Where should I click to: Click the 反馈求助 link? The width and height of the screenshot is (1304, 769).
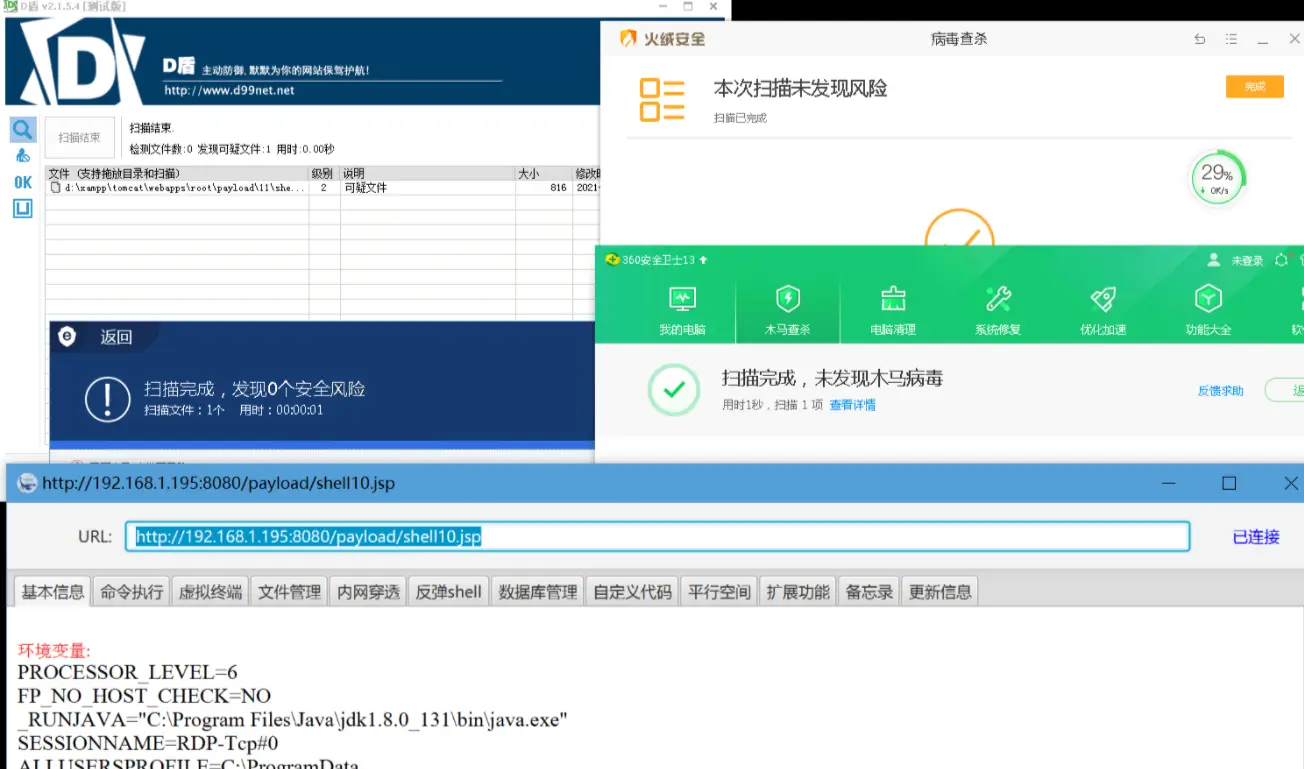click(x=1220, y=391)
